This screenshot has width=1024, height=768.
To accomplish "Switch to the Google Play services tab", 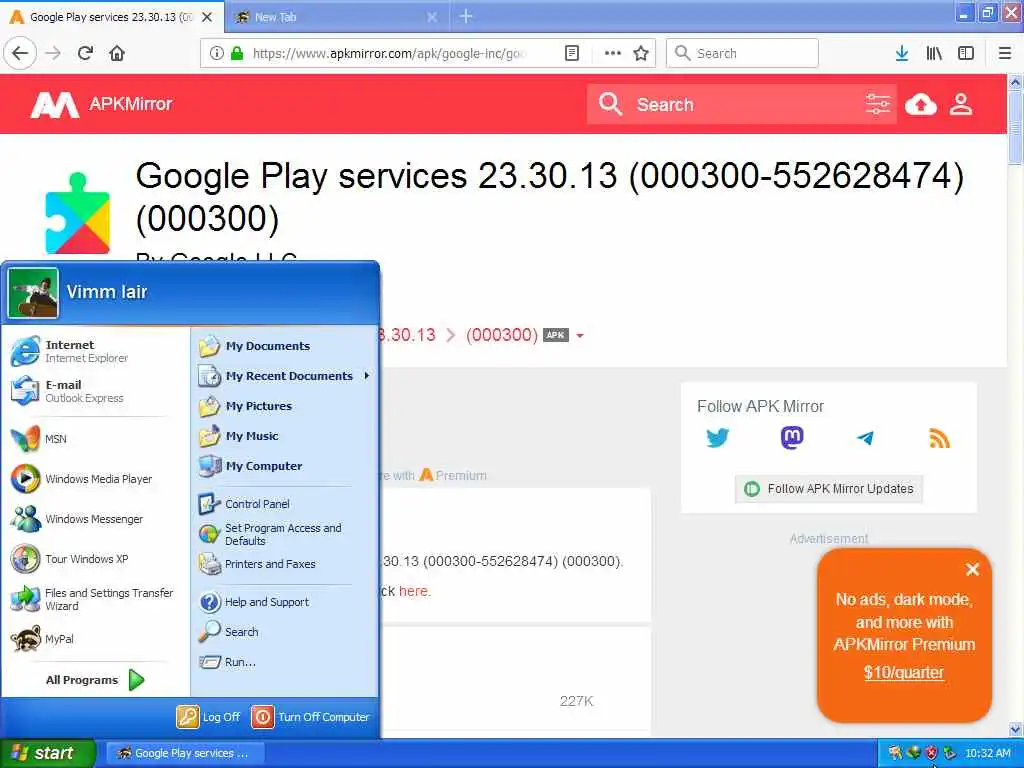I will (111, 17).
